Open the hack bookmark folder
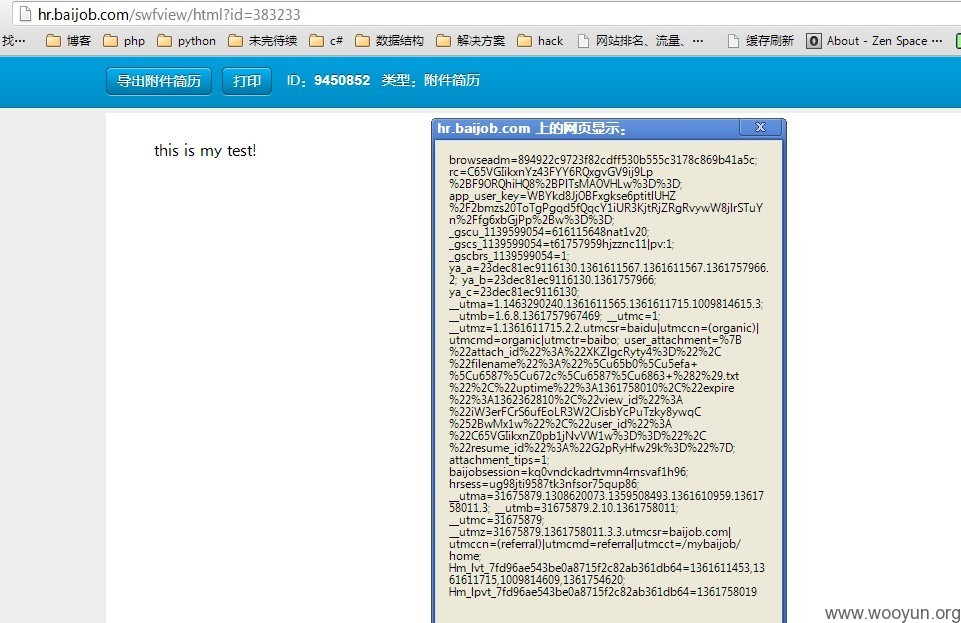This screenshot has height=623, width=961. [540, 41]
